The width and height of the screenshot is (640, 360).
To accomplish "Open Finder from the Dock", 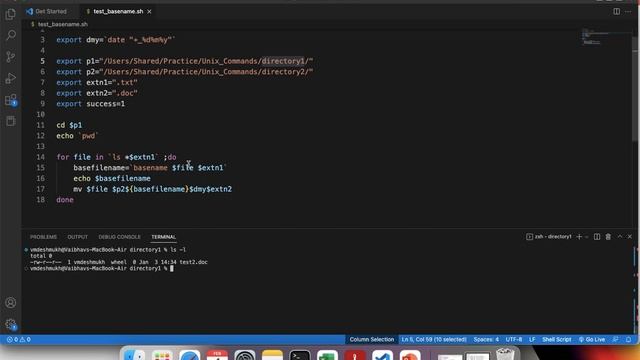I will pos(134,356).
